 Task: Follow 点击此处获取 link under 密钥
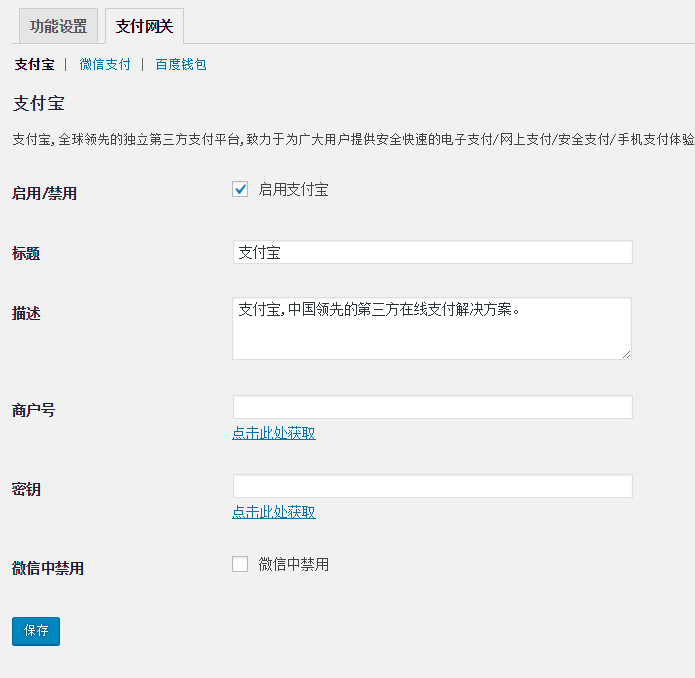(x=274, y=512)
